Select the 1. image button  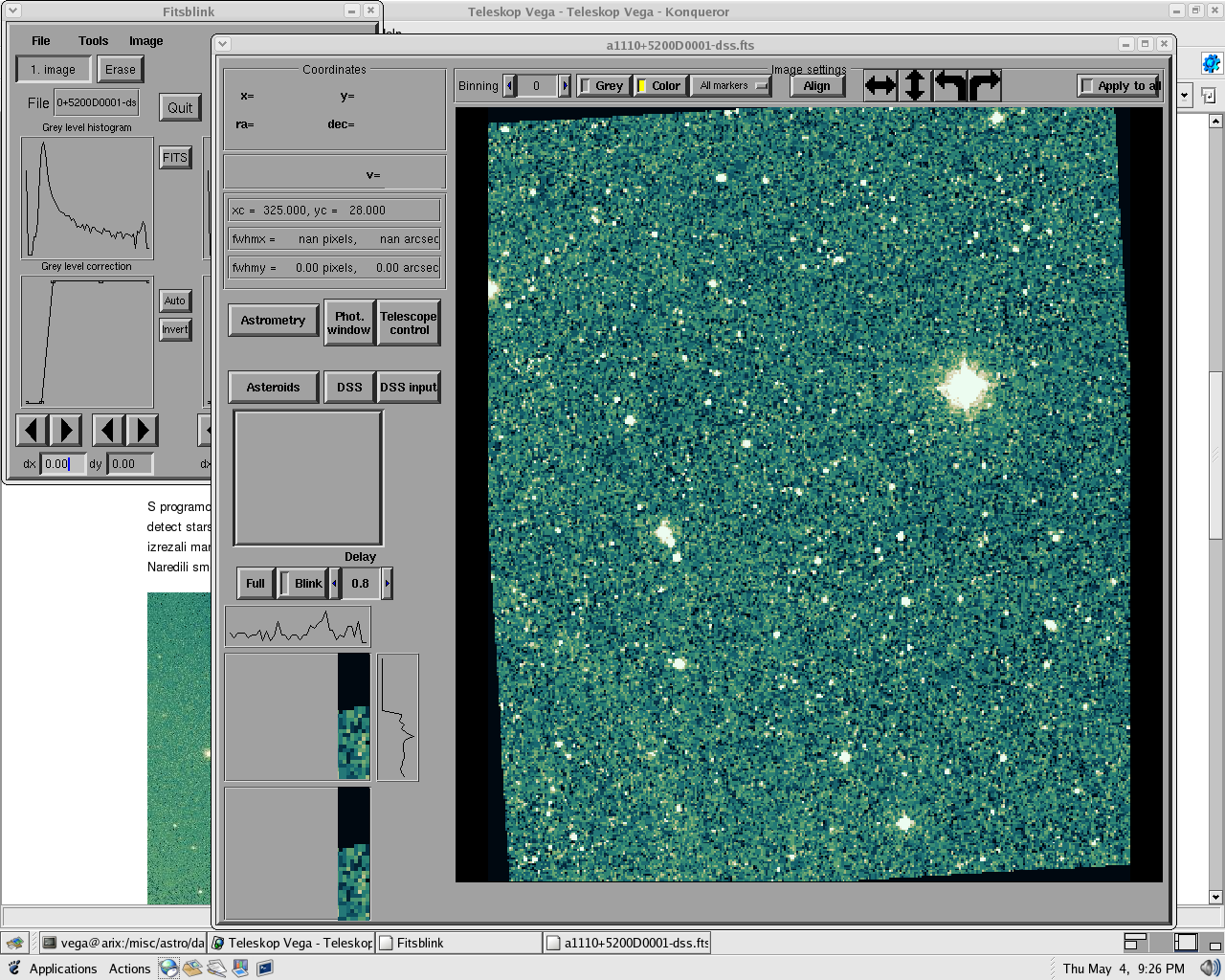point(54,69)
